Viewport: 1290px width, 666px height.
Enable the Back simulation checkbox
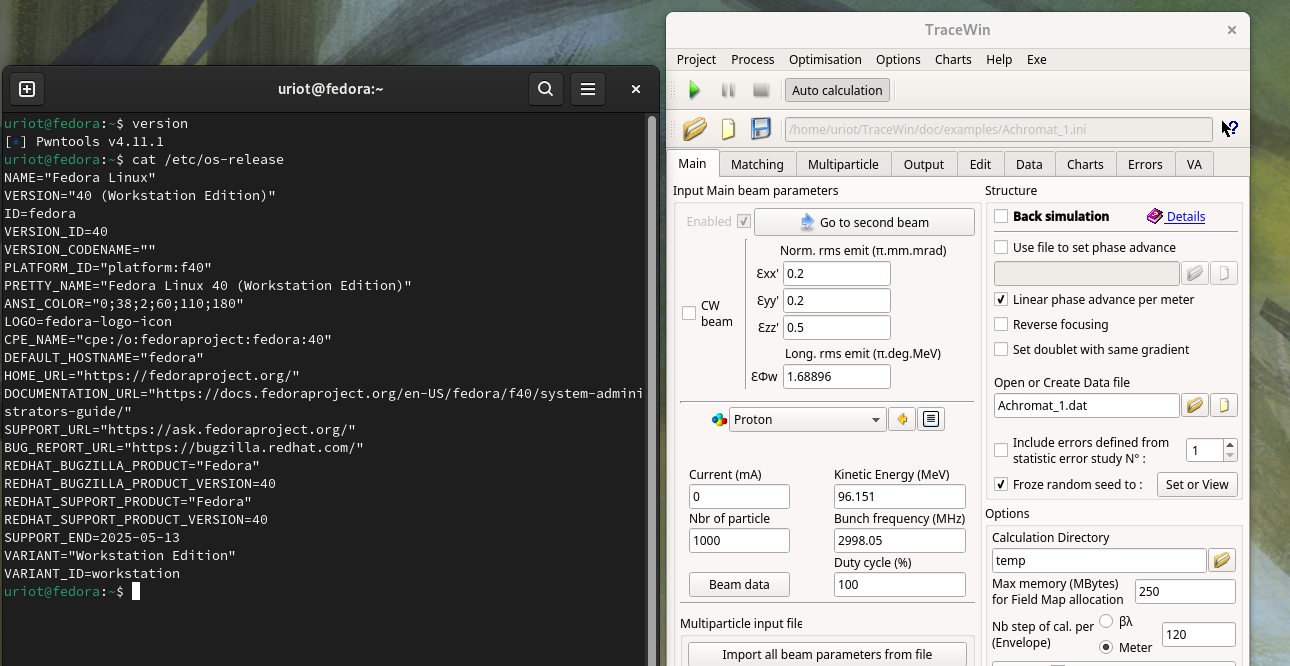click(1001, 217)
